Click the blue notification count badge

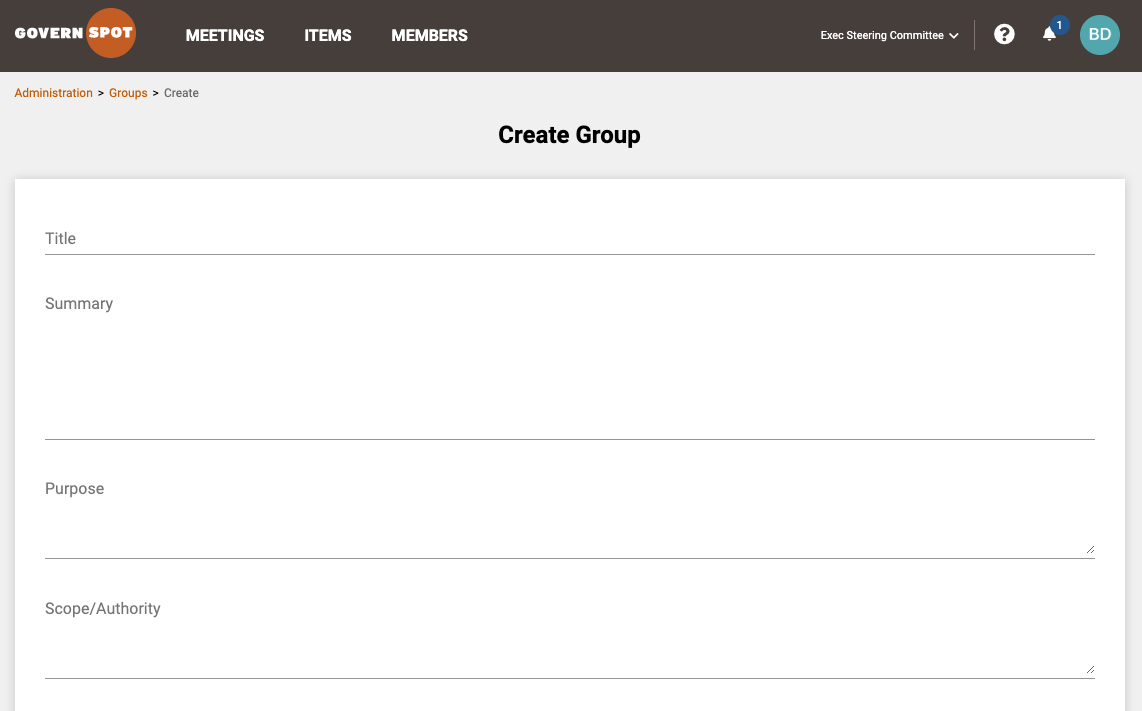(x=1059, y=25)
